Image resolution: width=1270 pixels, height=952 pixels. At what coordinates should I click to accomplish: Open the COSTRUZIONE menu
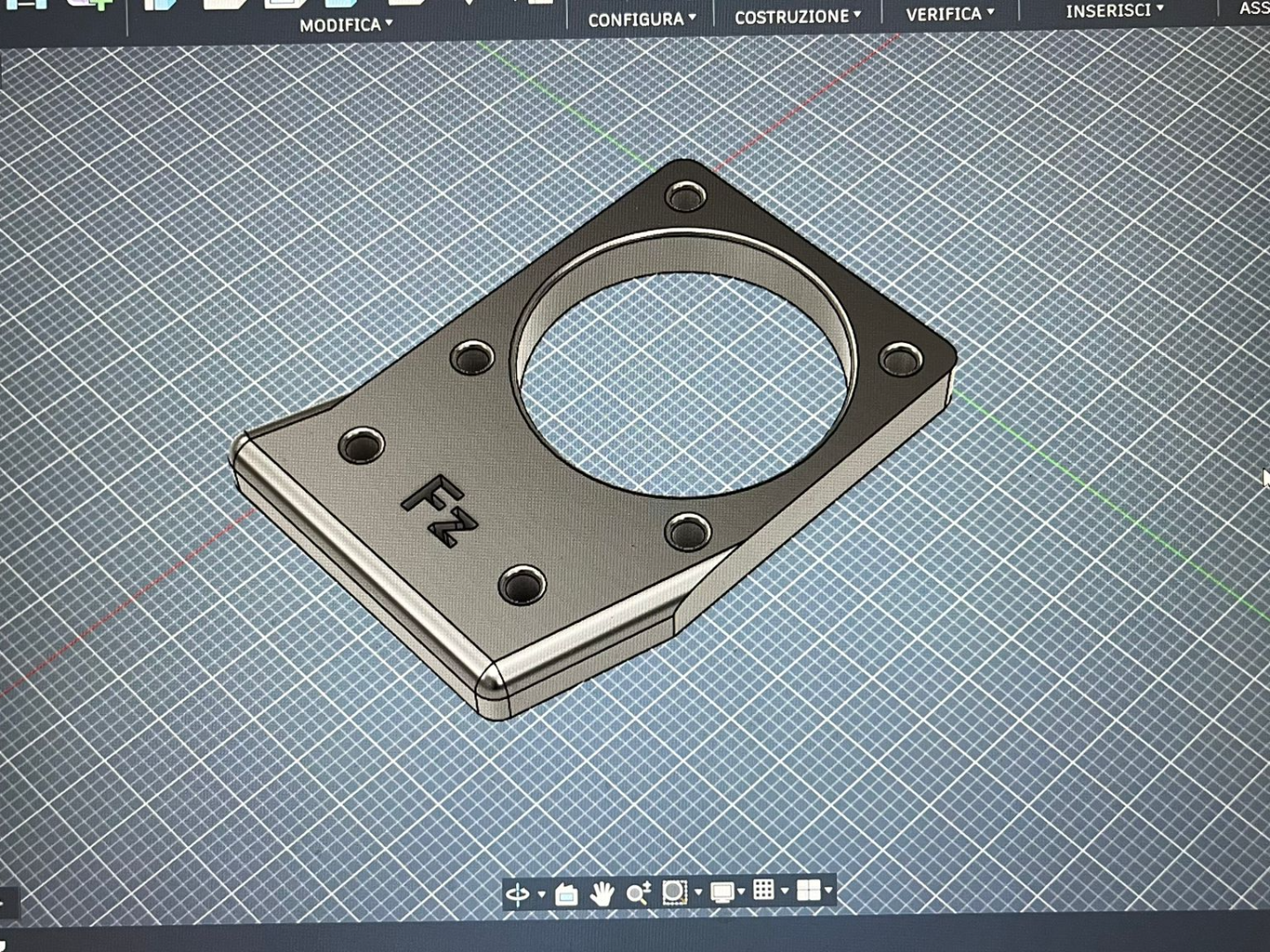[797, 17]
